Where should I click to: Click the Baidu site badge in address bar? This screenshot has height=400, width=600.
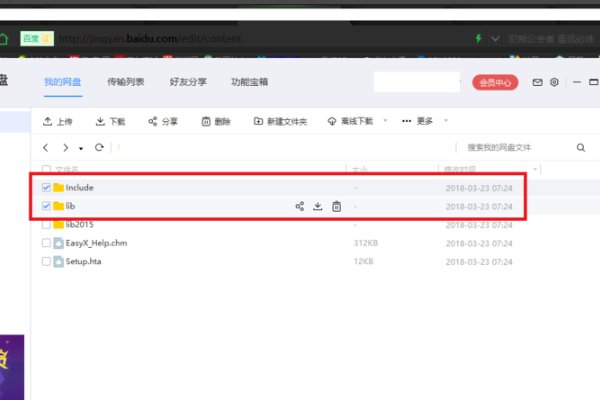(x=37, y=39)
